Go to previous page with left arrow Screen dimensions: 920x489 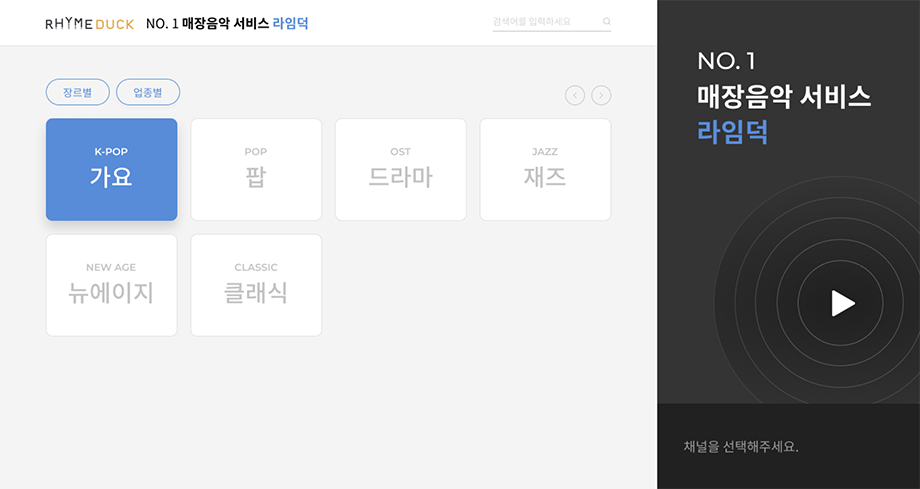(x=575, y=95)
